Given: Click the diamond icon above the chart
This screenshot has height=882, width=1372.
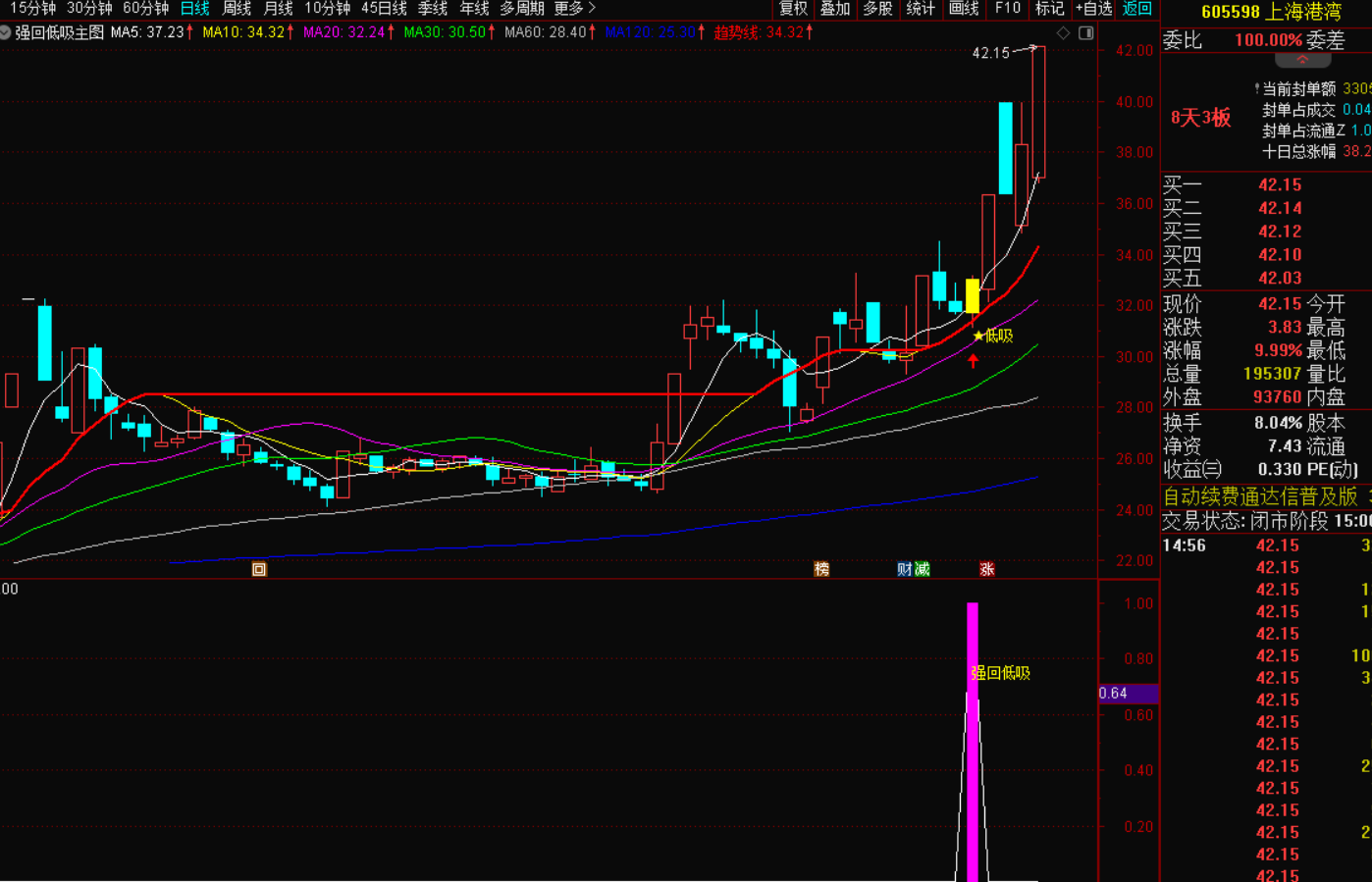Looking at the screenshot, I should [1063, 32].
